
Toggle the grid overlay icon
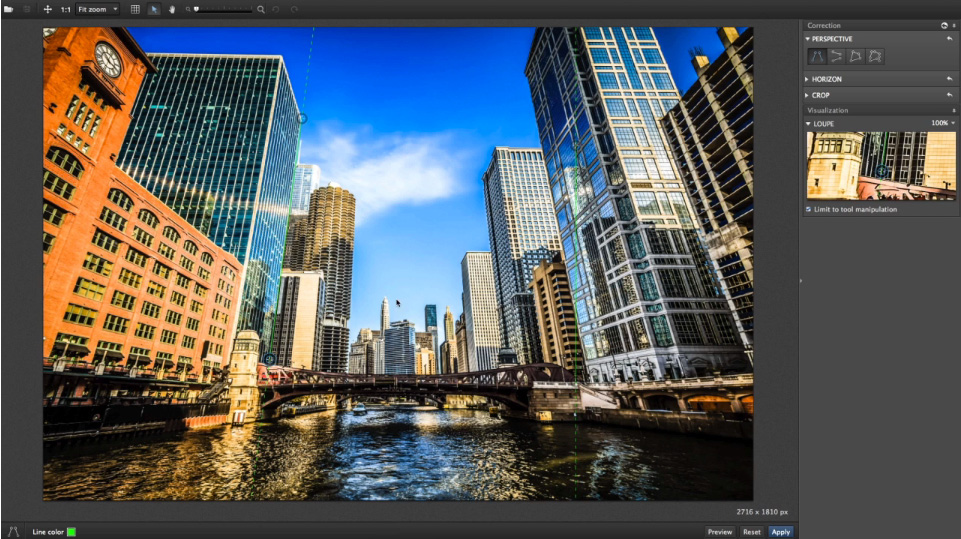tap(135, 9)
